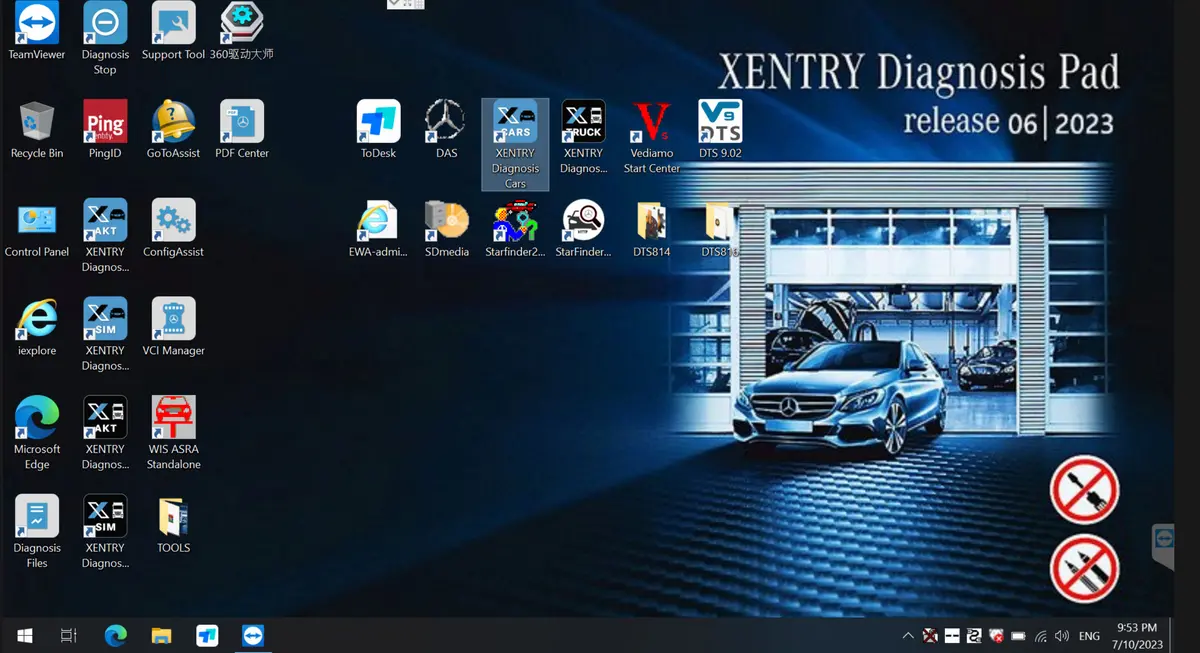Screen dimensions: 1200x653
Task: Open the VCI Manager shortcut
Action: coord(173,327)
